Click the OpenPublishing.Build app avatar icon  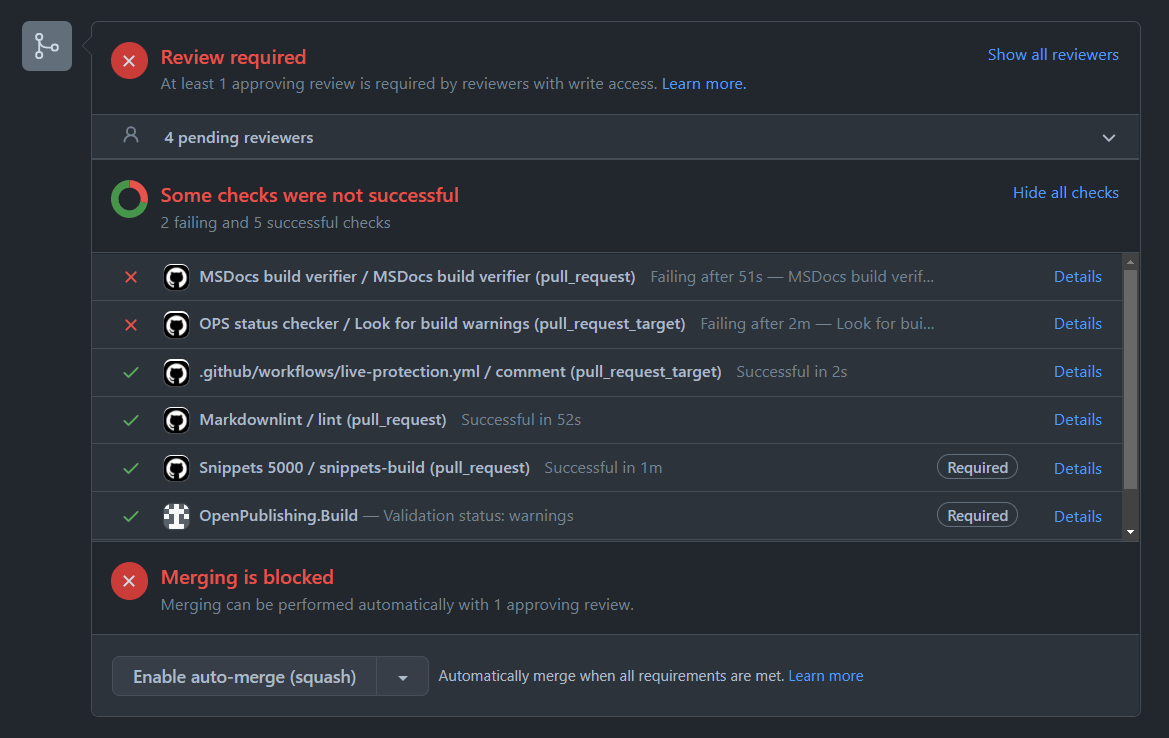pos(176,516)
